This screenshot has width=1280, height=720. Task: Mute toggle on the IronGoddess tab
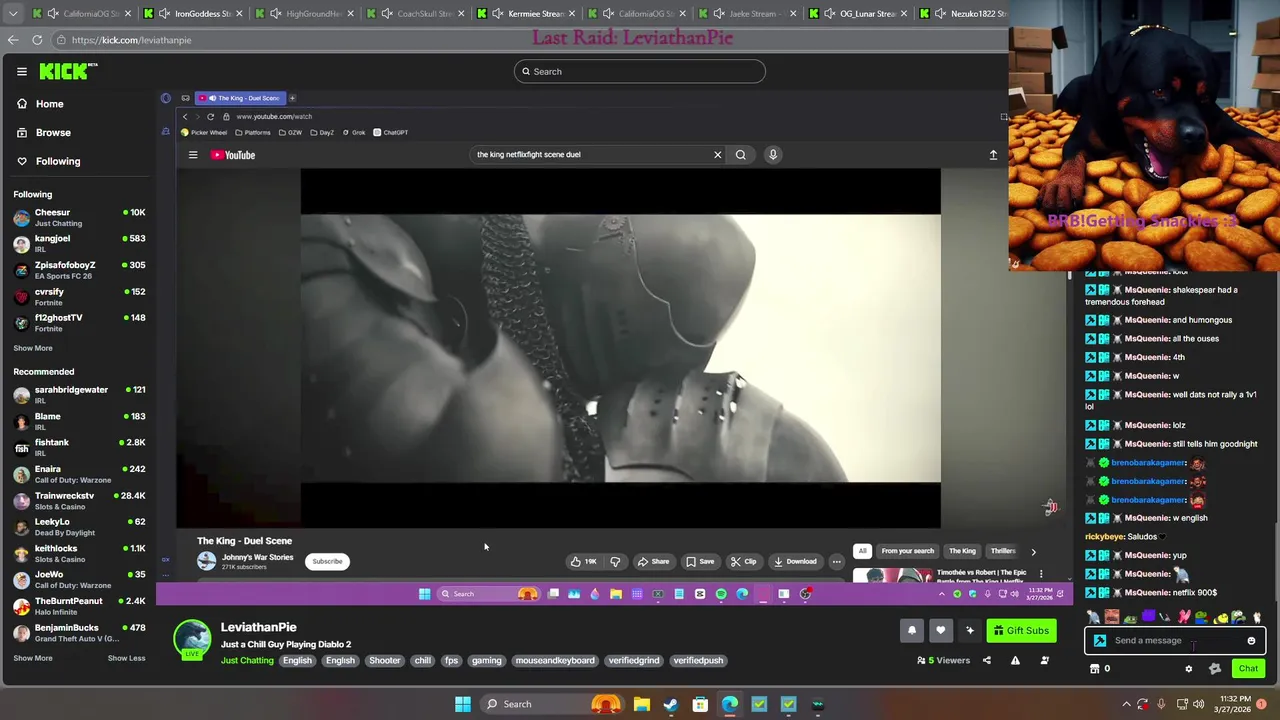click(165, 14)
